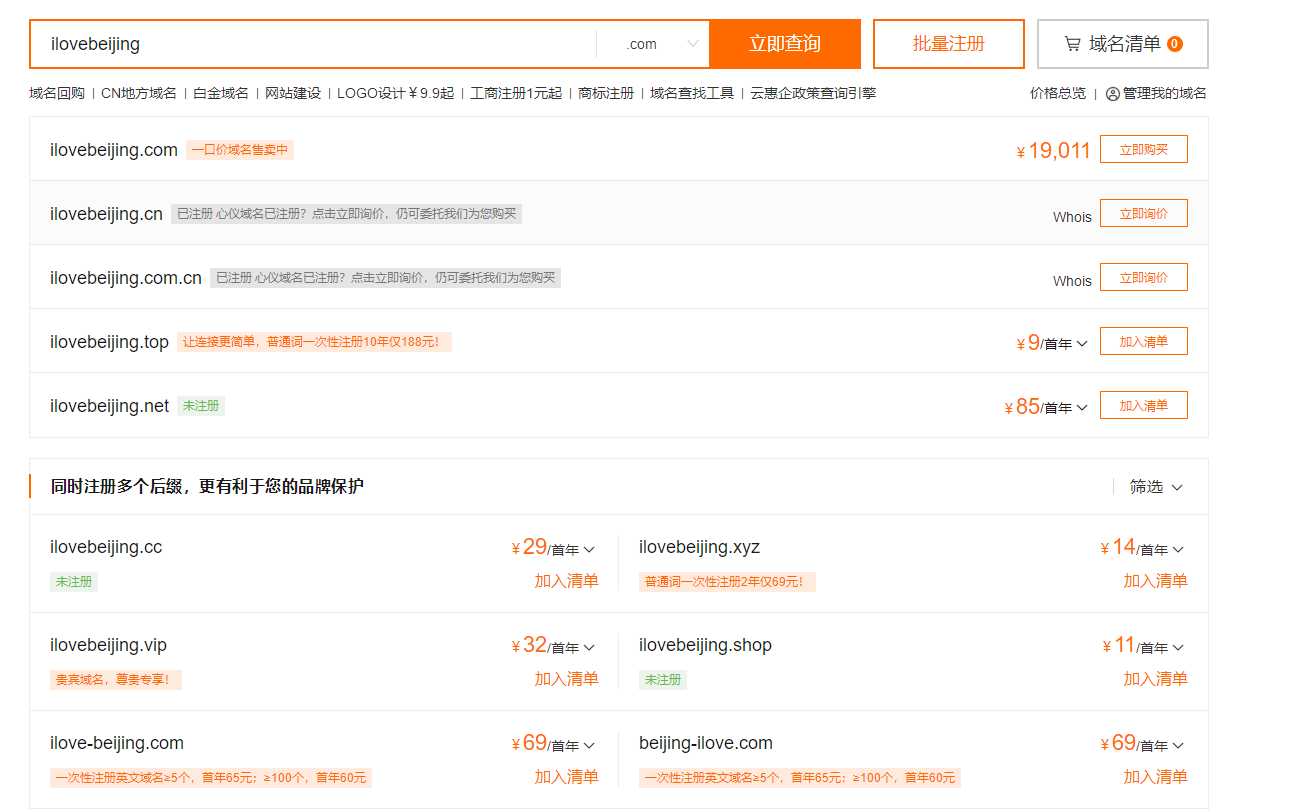Open the .com suffix dropdown
The width and height of the screenshot is (1311, 810).
[x=661, y=44]
